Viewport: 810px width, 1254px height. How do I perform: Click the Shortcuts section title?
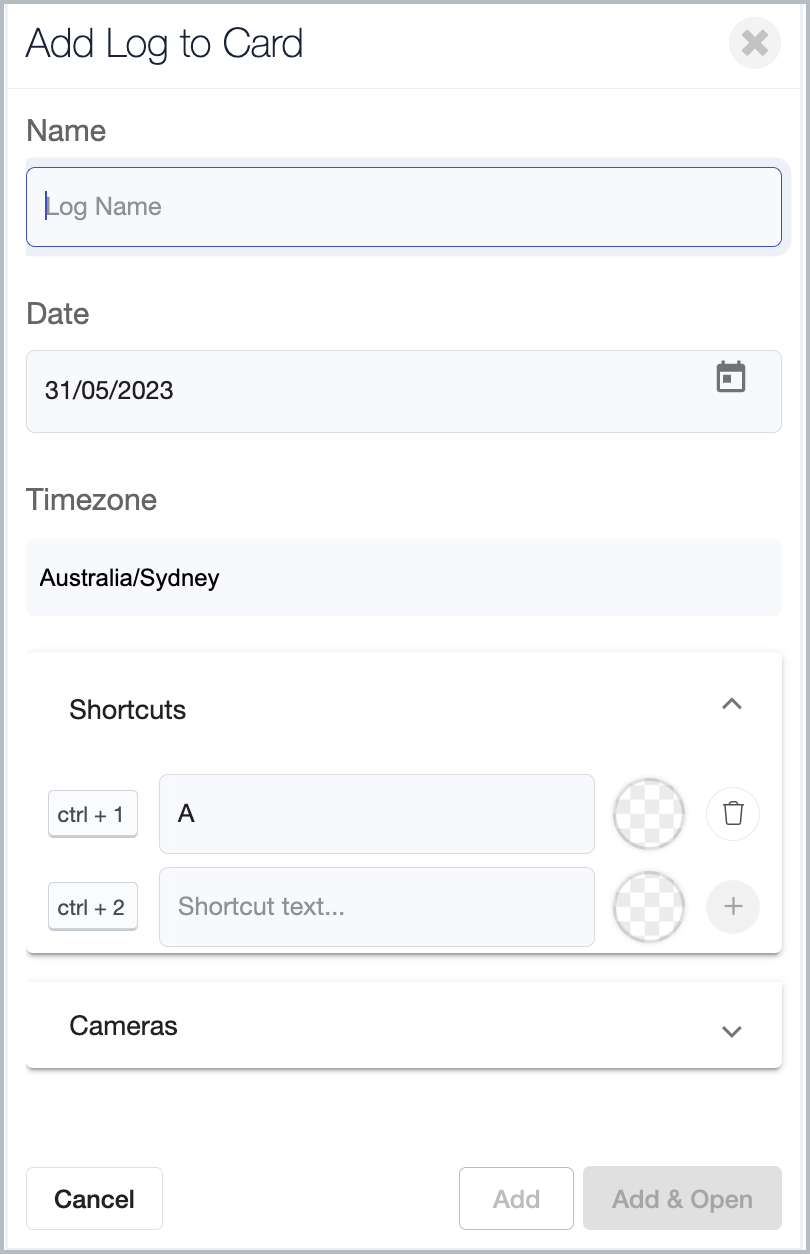[128, 710]
